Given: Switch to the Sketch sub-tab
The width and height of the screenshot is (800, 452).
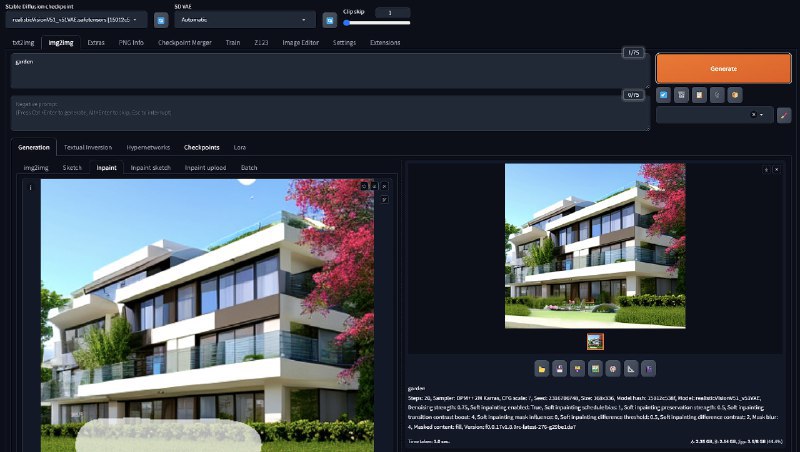Looking at the screenshot, I should [72, 168].
